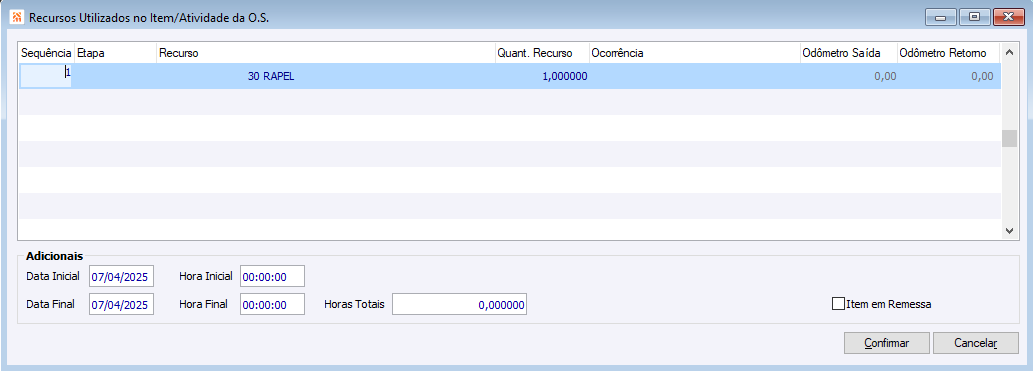Select the Quant. Recurso column header

542,53
